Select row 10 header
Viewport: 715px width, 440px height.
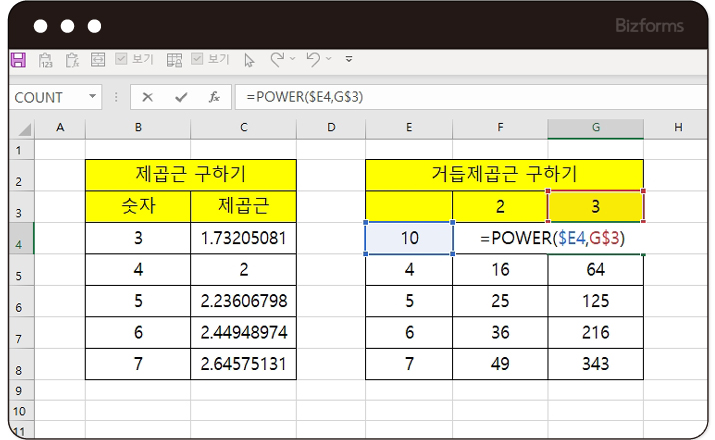[21, 411]
